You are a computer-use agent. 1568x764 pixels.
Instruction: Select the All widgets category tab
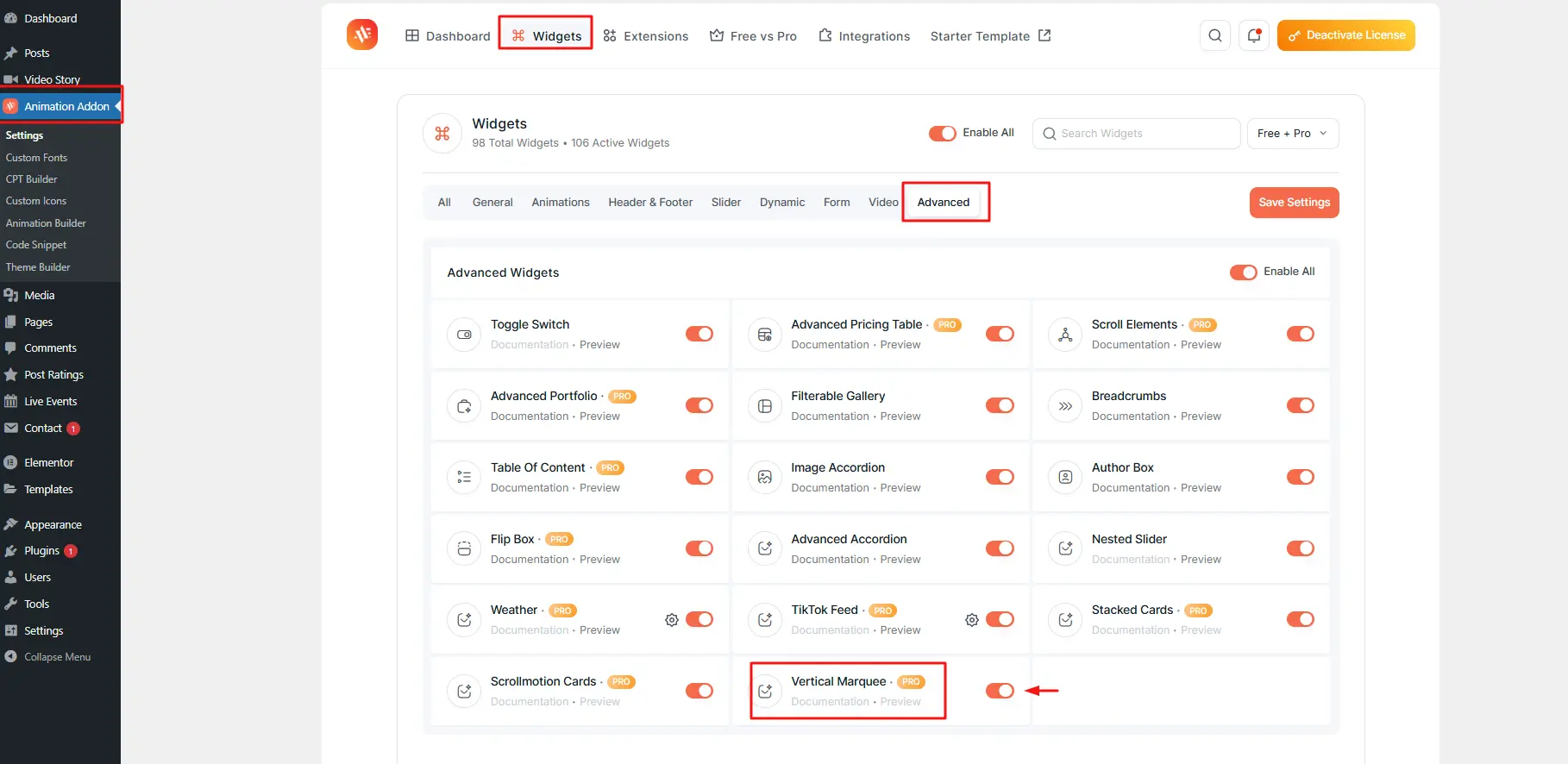click(444, 202)
